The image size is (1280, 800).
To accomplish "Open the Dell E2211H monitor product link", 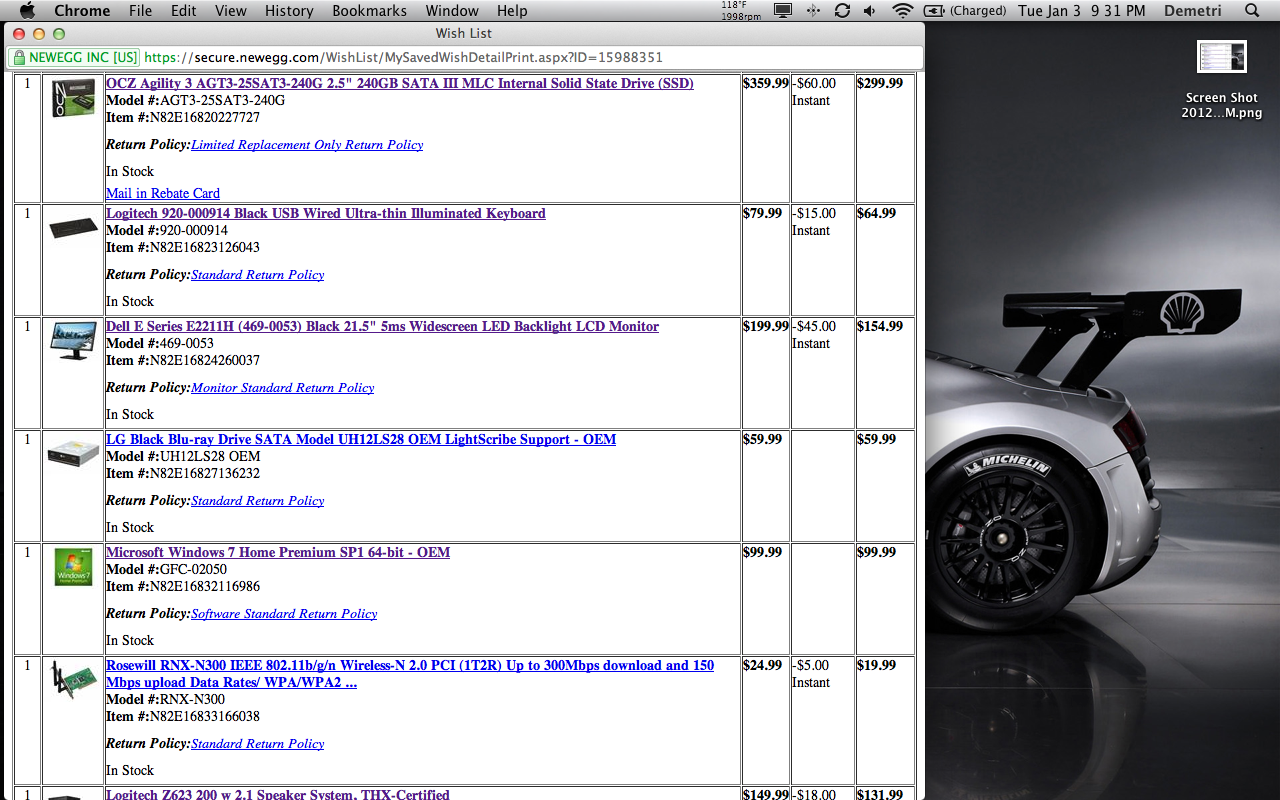I will tap(382, 326).
